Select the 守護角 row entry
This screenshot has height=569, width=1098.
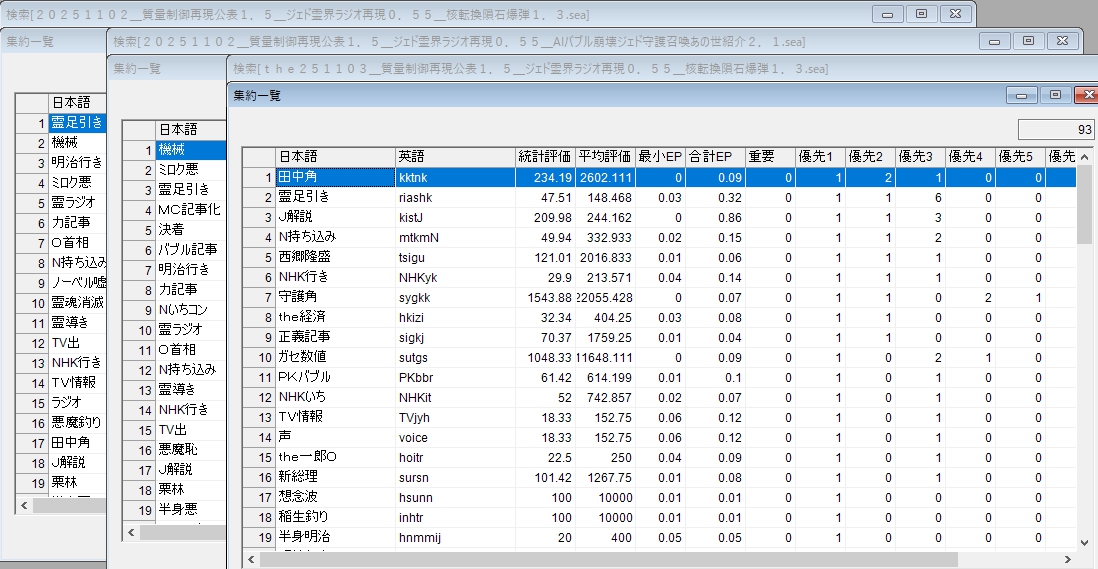tap(335, 297)
